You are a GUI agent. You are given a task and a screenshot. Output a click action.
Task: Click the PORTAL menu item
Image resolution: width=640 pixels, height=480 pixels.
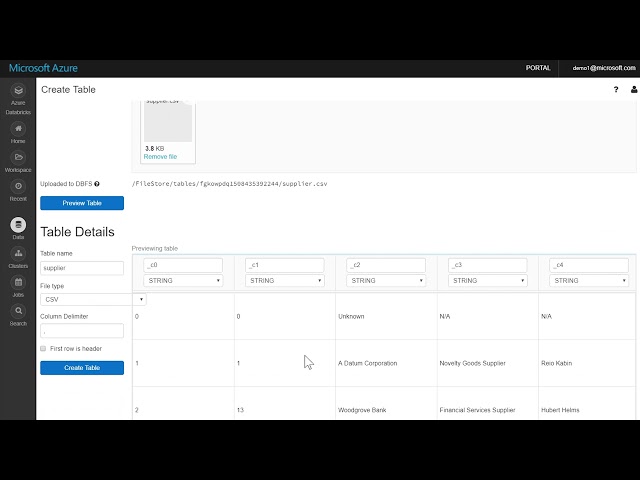538,68
